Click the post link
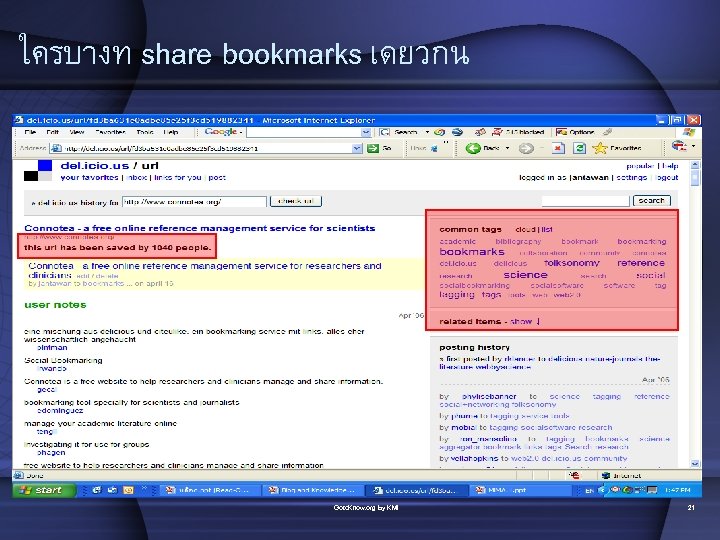 coord(217,177)
